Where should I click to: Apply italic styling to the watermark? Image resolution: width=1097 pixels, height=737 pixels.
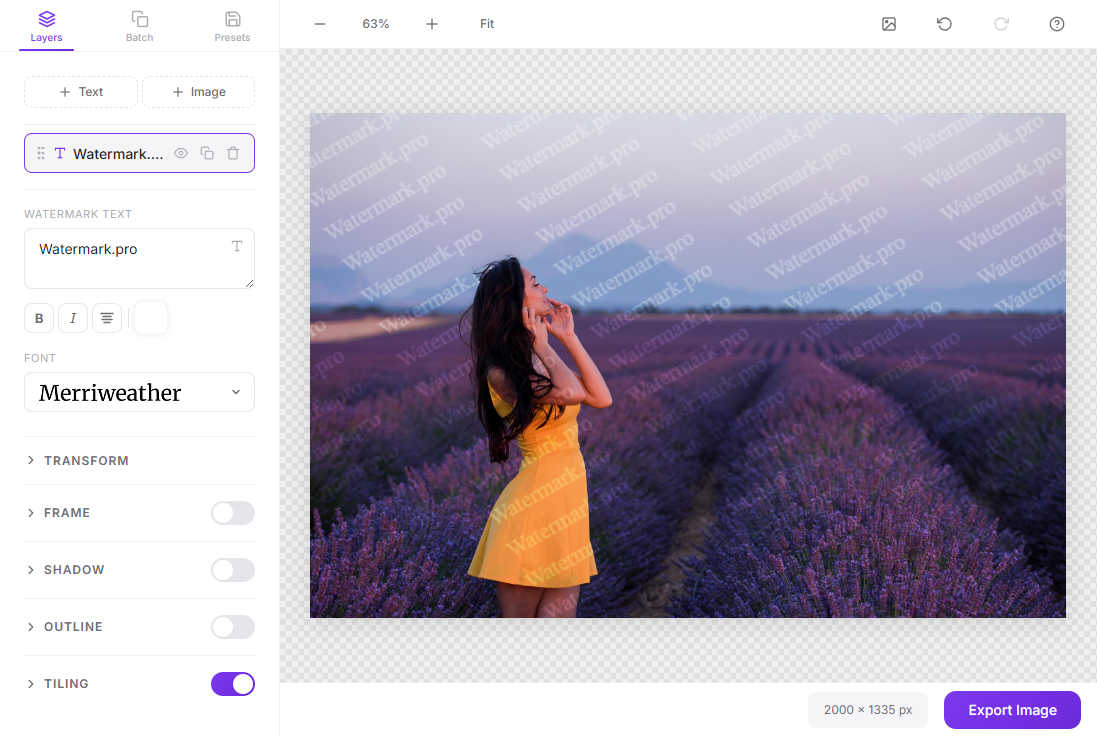point(73,318)
